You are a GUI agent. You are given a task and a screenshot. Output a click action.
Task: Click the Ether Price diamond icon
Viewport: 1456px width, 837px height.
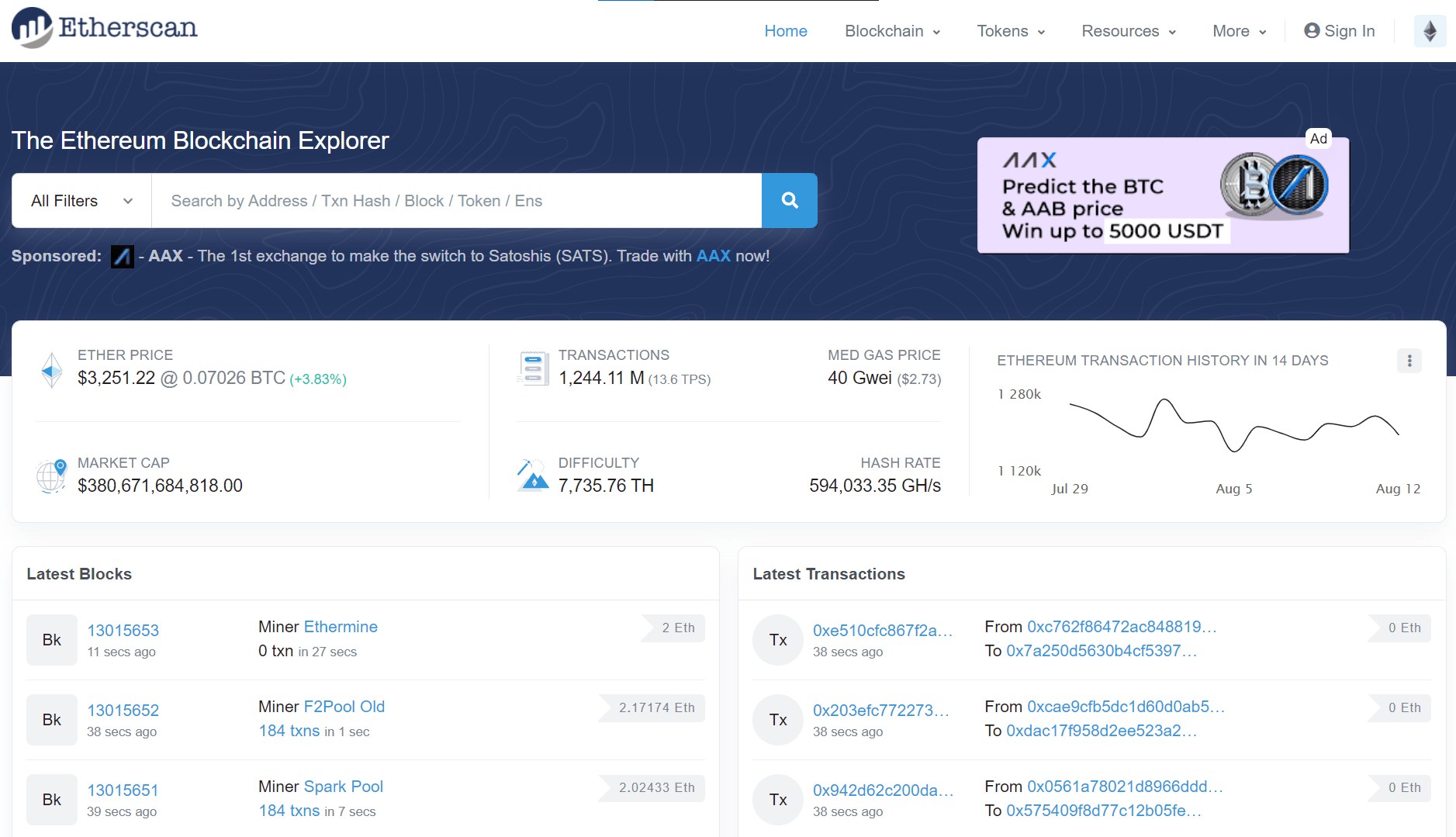[x=50, y=369]
